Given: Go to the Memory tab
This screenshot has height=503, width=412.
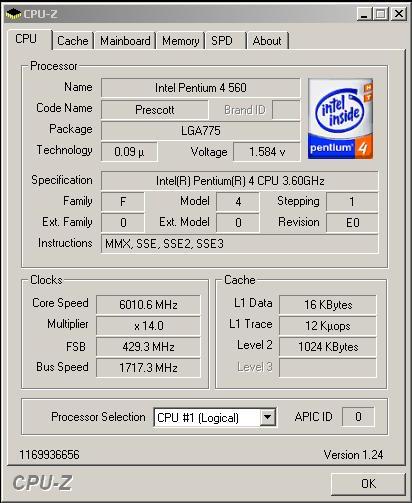Looking at the screenshot, I should pos(181,41).
